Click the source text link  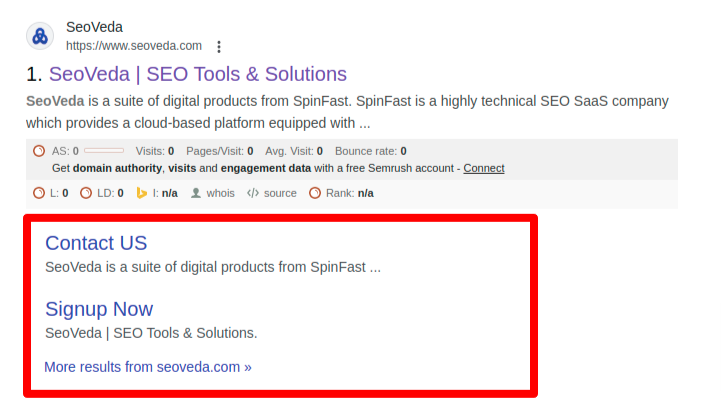pos(280,193)
